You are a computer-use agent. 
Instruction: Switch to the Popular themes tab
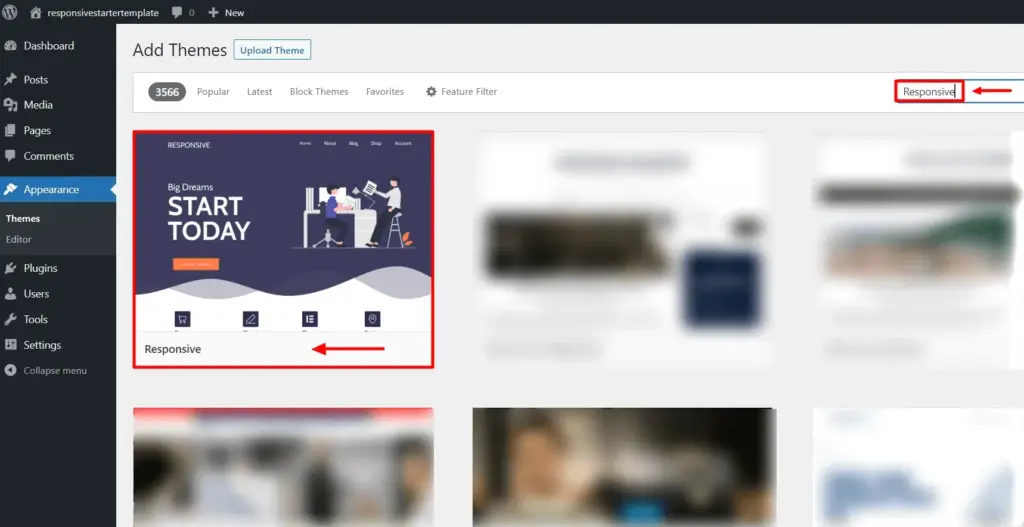[x=213, y=92]
